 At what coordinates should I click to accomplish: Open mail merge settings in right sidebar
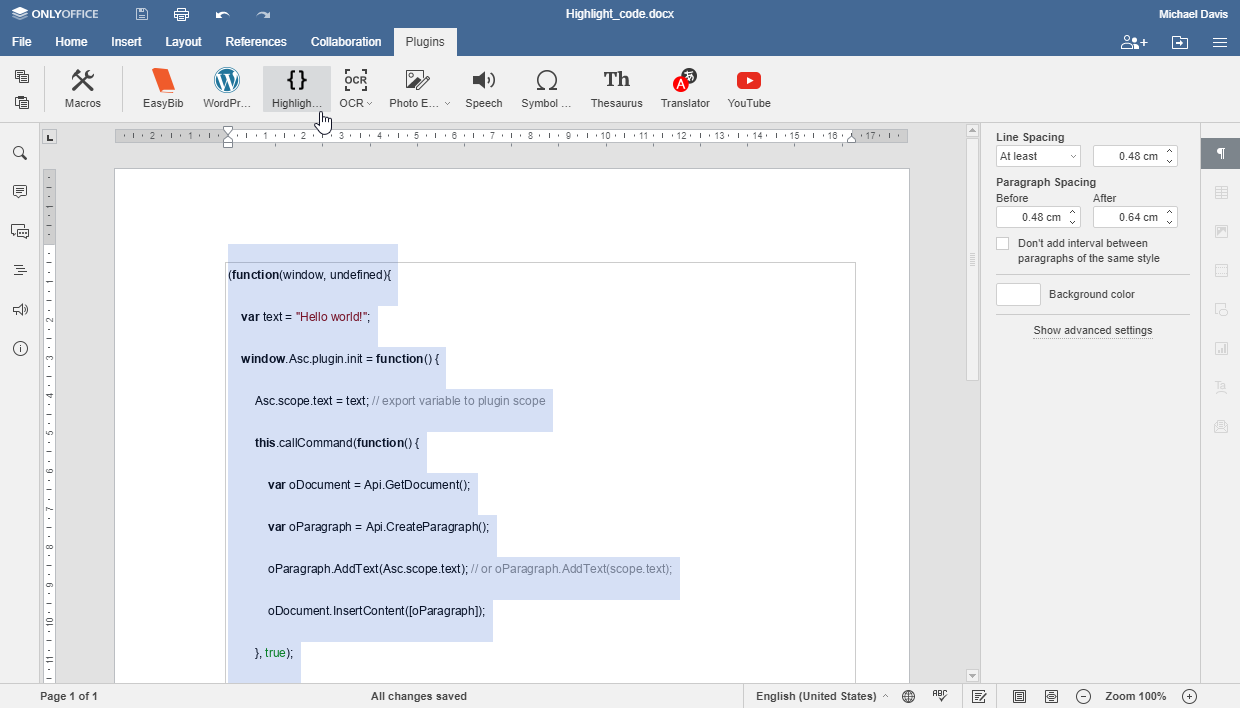(1221, 427)
